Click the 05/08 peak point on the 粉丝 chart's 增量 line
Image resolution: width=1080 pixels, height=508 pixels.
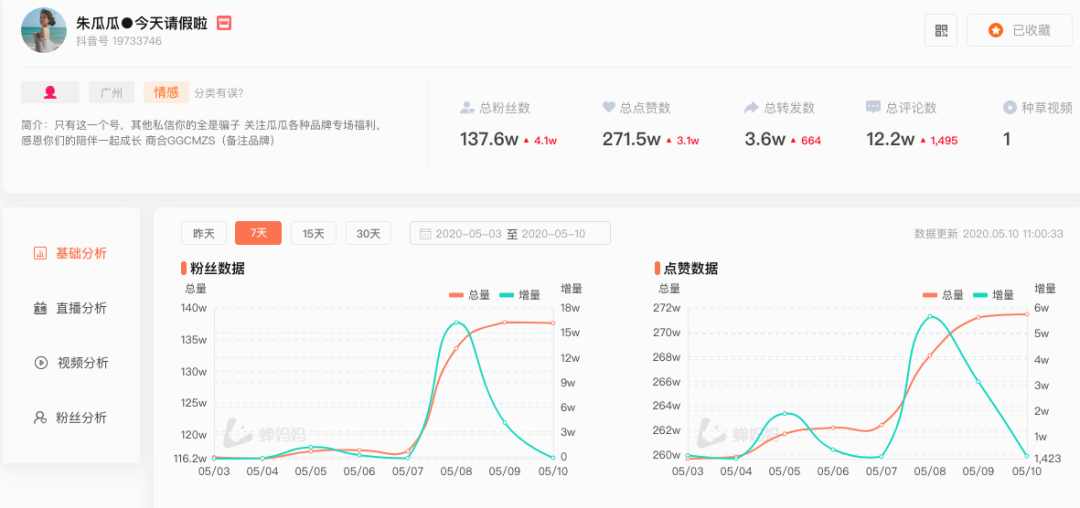[x=456, y=323]
